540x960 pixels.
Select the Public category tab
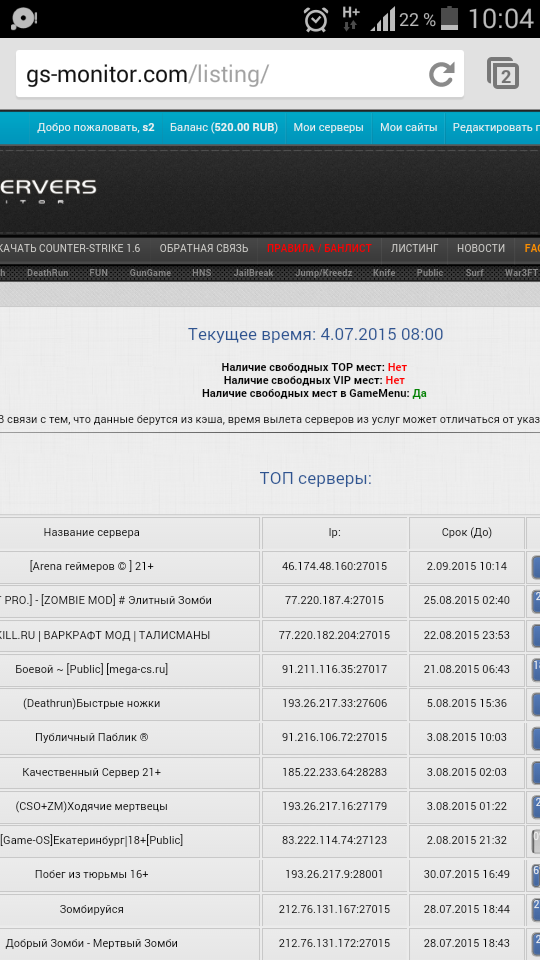click(430, 273)
